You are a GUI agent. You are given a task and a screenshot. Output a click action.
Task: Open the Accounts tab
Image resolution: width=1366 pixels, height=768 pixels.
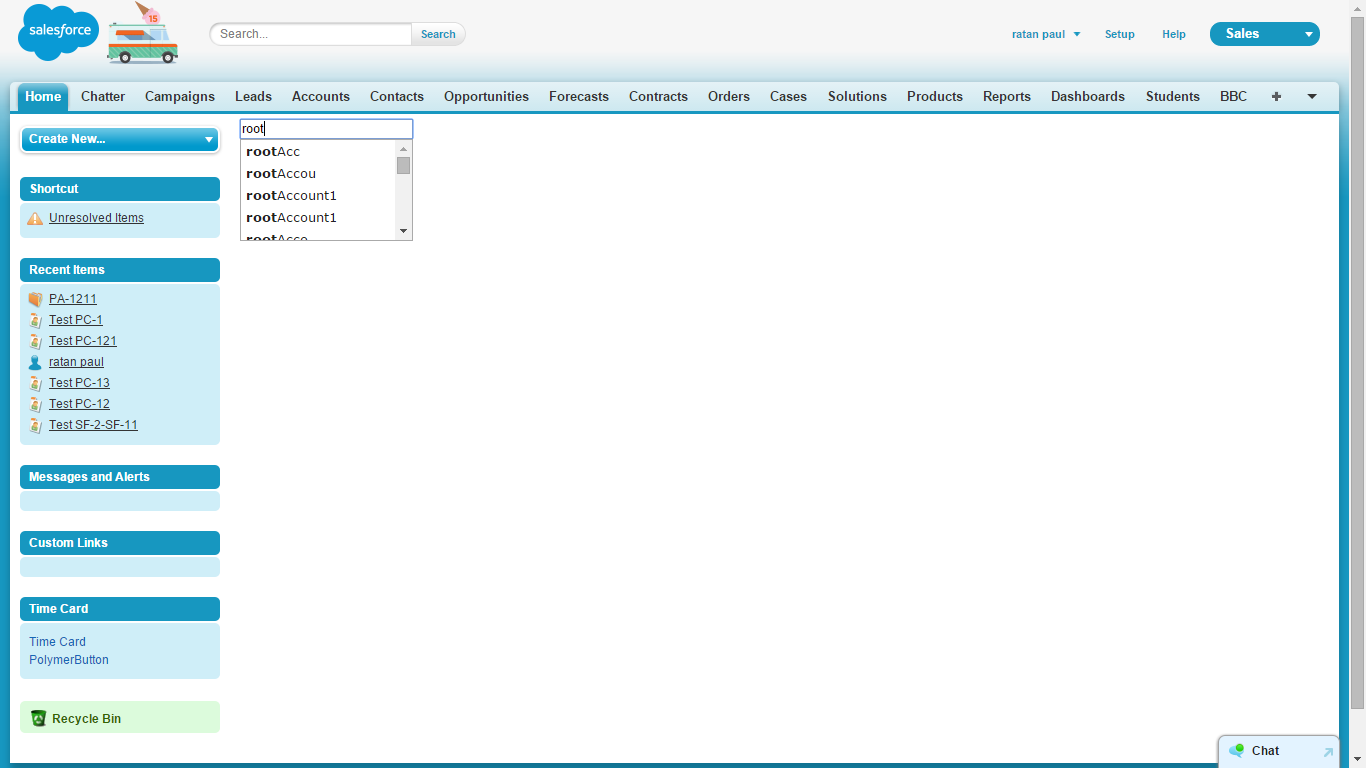(321, 97)
